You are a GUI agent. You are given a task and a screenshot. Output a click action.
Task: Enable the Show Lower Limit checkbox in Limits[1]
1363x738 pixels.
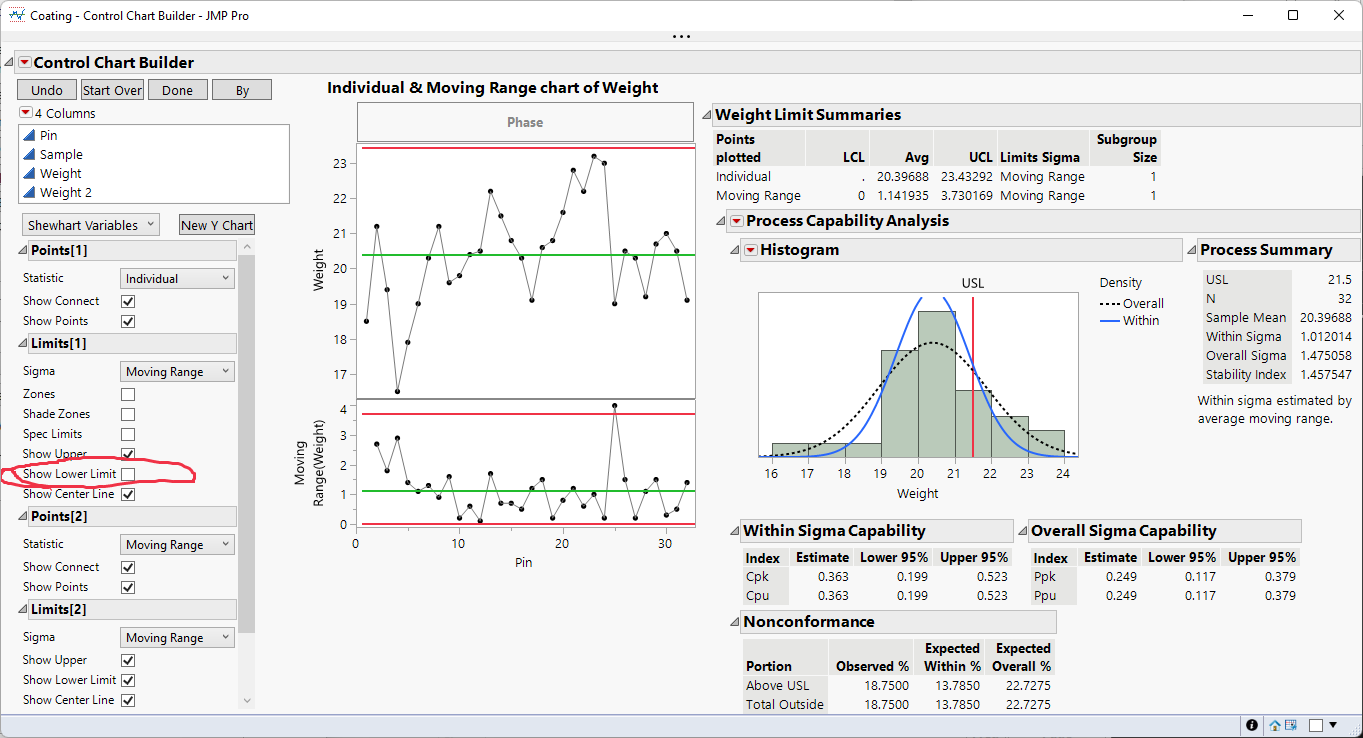pyautogui.click(x=128, y=474)
